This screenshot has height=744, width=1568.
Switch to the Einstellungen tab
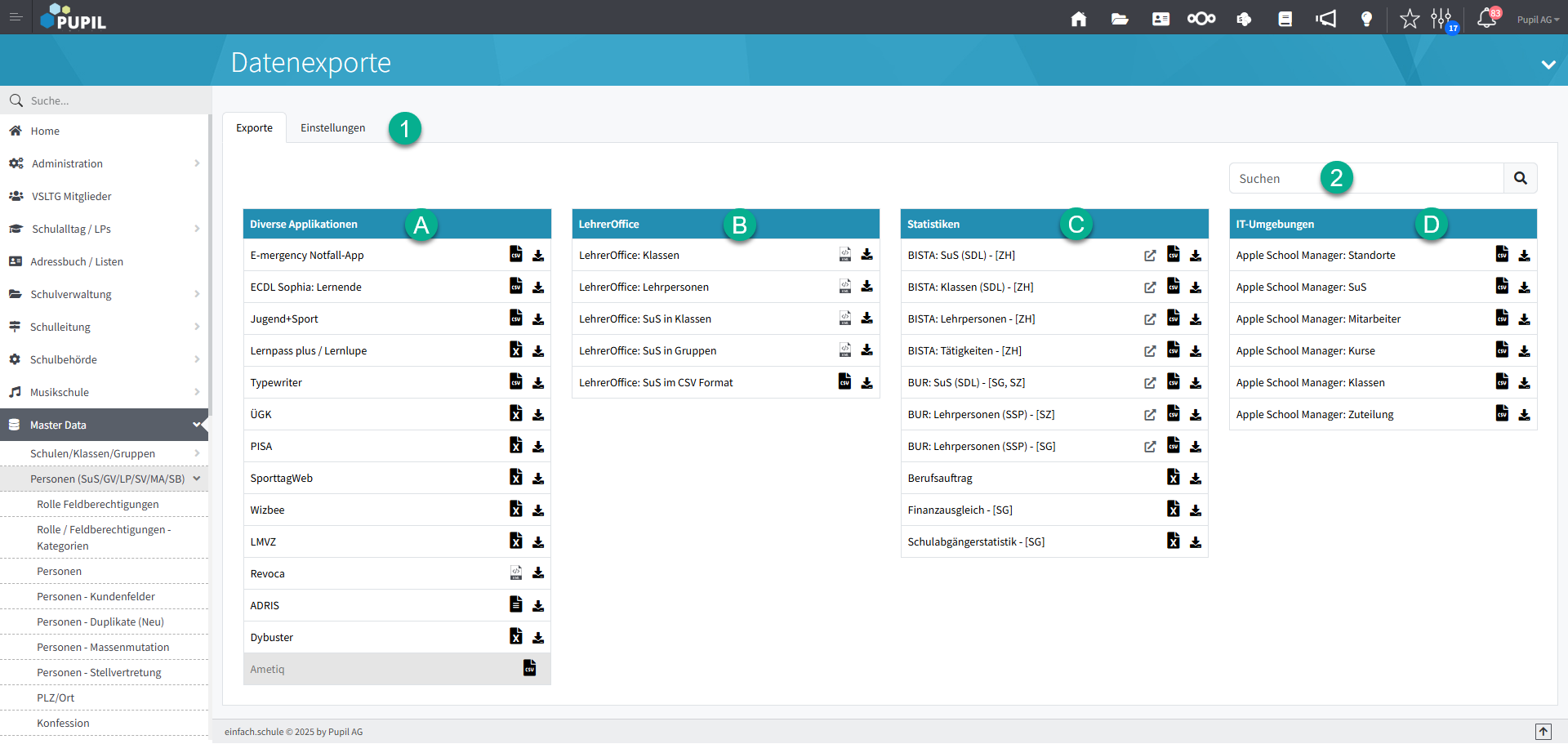[x=333, y=127]
